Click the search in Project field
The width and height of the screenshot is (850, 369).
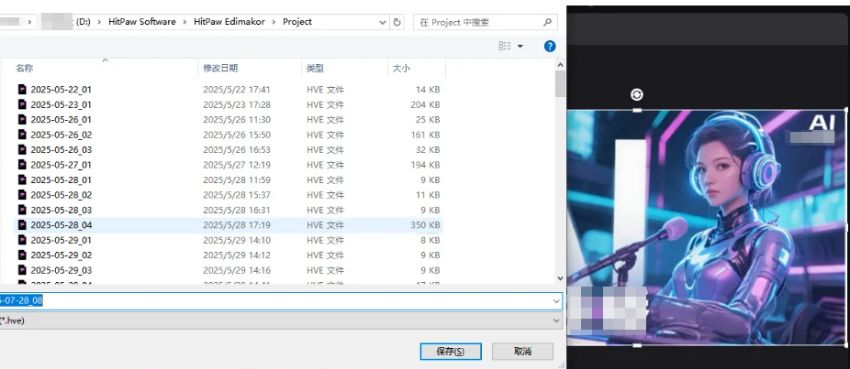485,22
